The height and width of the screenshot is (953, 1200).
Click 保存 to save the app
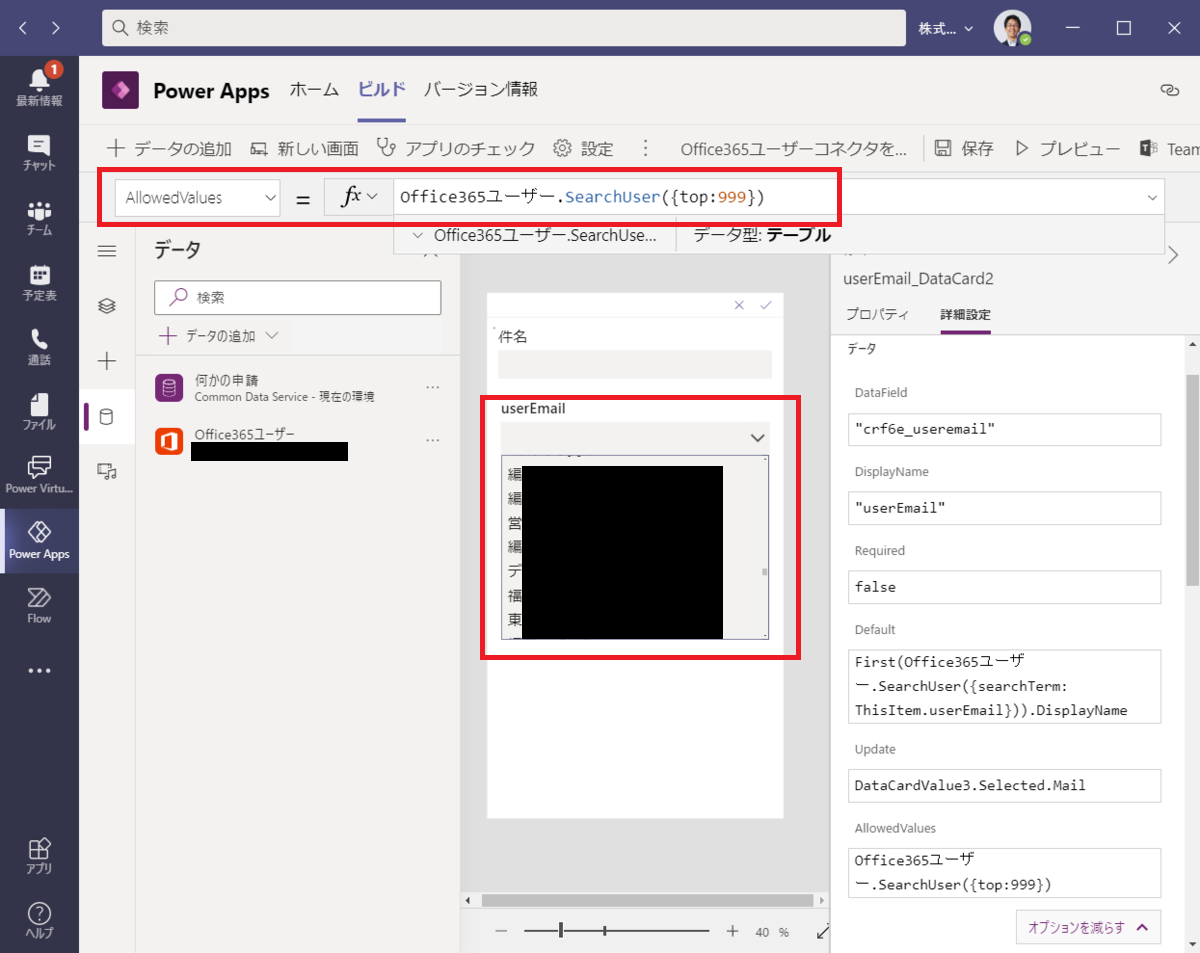964,149
